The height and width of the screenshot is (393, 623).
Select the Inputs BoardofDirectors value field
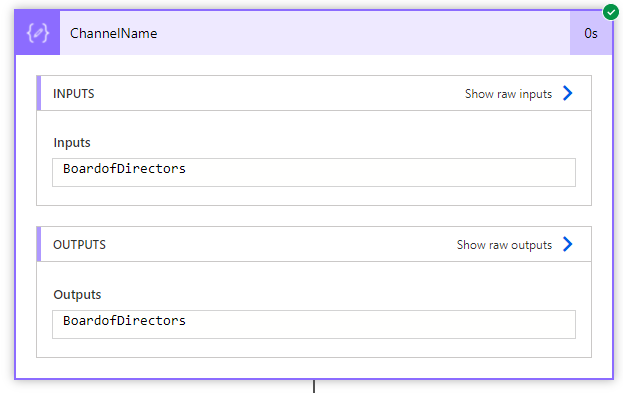pos(314,172)
